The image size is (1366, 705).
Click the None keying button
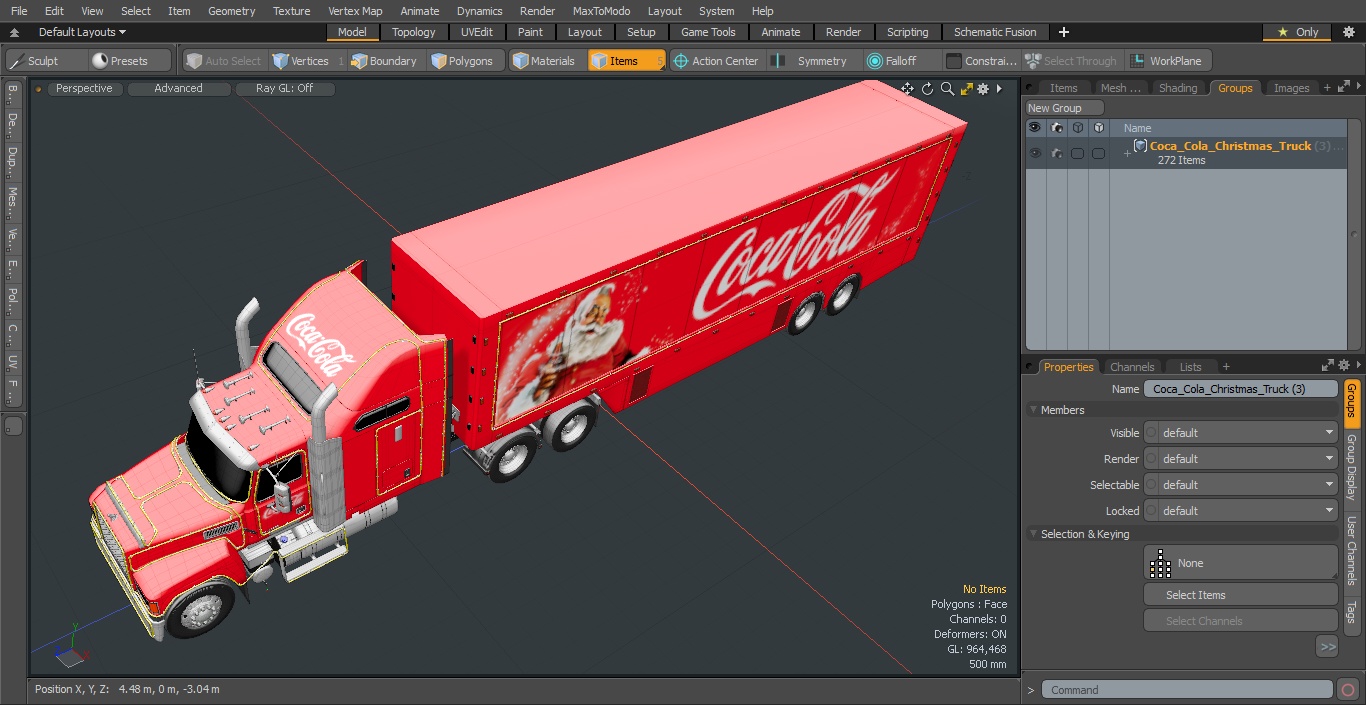pos(1240,563)
